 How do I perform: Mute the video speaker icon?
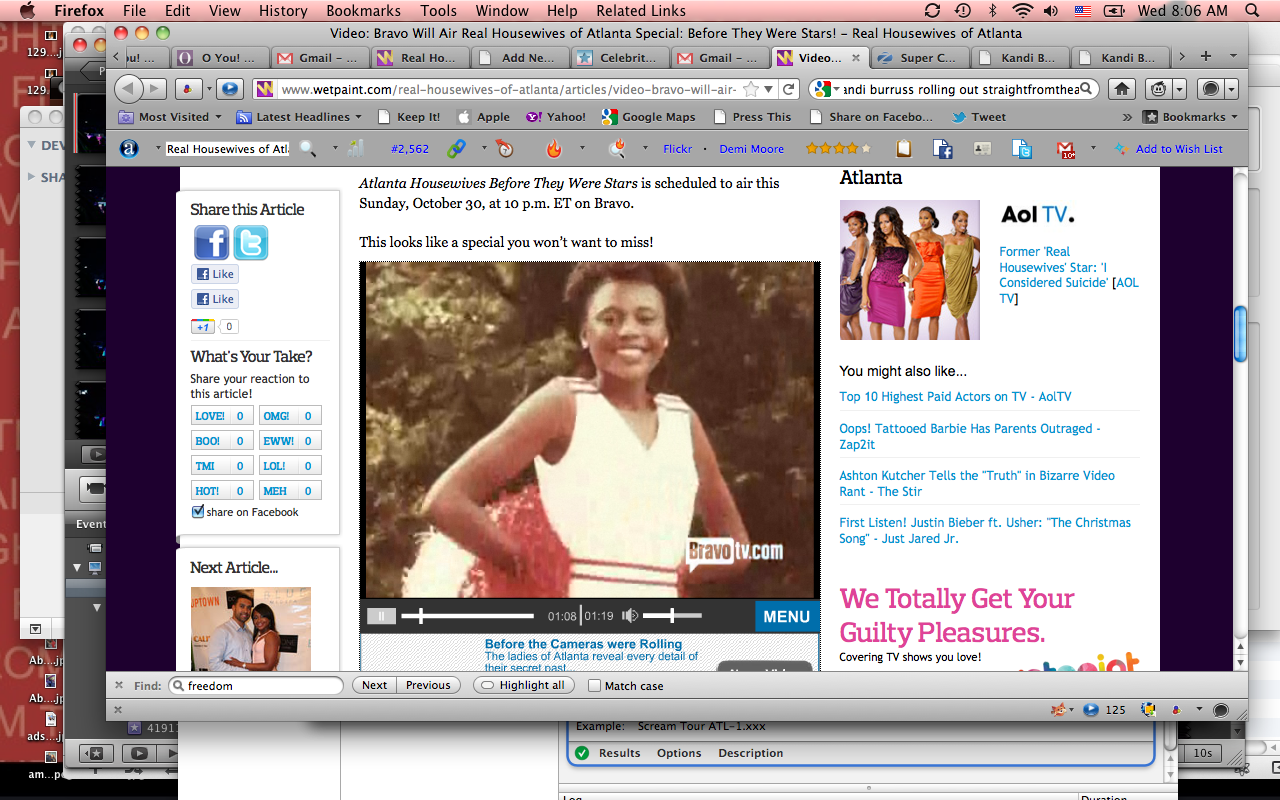click(630, 616)
